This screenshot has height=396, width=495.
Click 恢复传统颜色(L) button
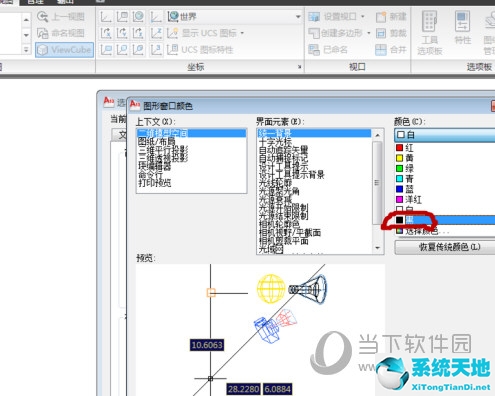(x=445, y=247)
